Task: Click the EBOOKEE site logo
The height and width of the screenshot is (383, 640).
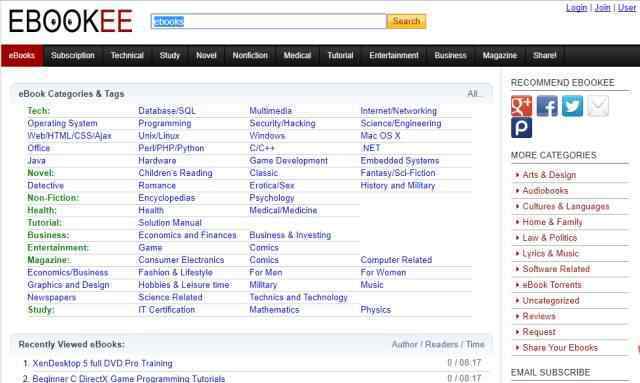Action: point(71,21)
